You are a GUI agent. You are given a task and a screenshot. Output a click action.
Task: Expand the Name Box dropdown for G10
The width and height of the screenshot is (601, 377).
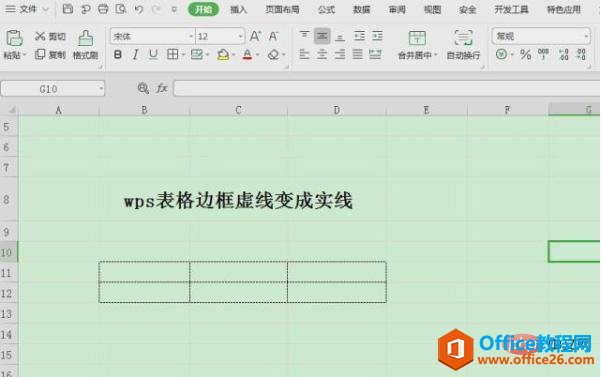click(x=101, y=89)
